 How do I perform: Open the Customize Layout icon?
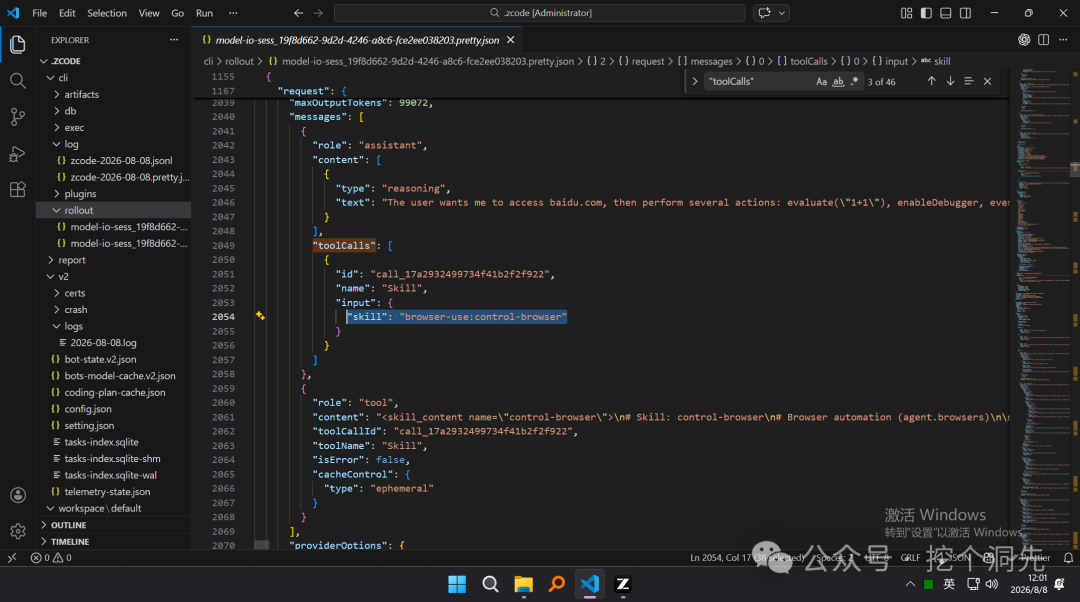point(906,12)
